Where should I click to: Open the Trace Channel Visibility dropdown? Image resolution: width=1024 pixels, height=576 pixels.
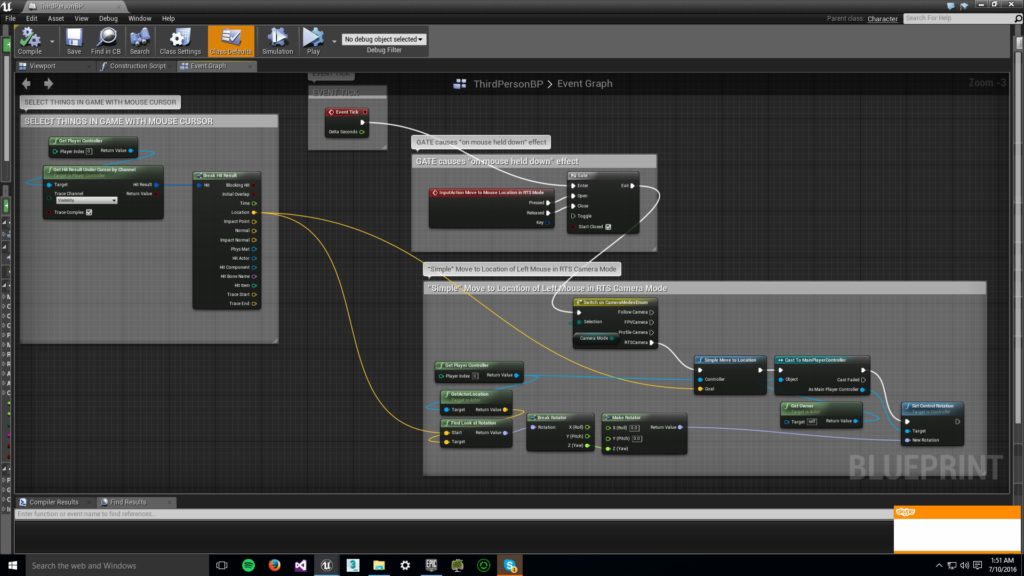pos(86,200)
